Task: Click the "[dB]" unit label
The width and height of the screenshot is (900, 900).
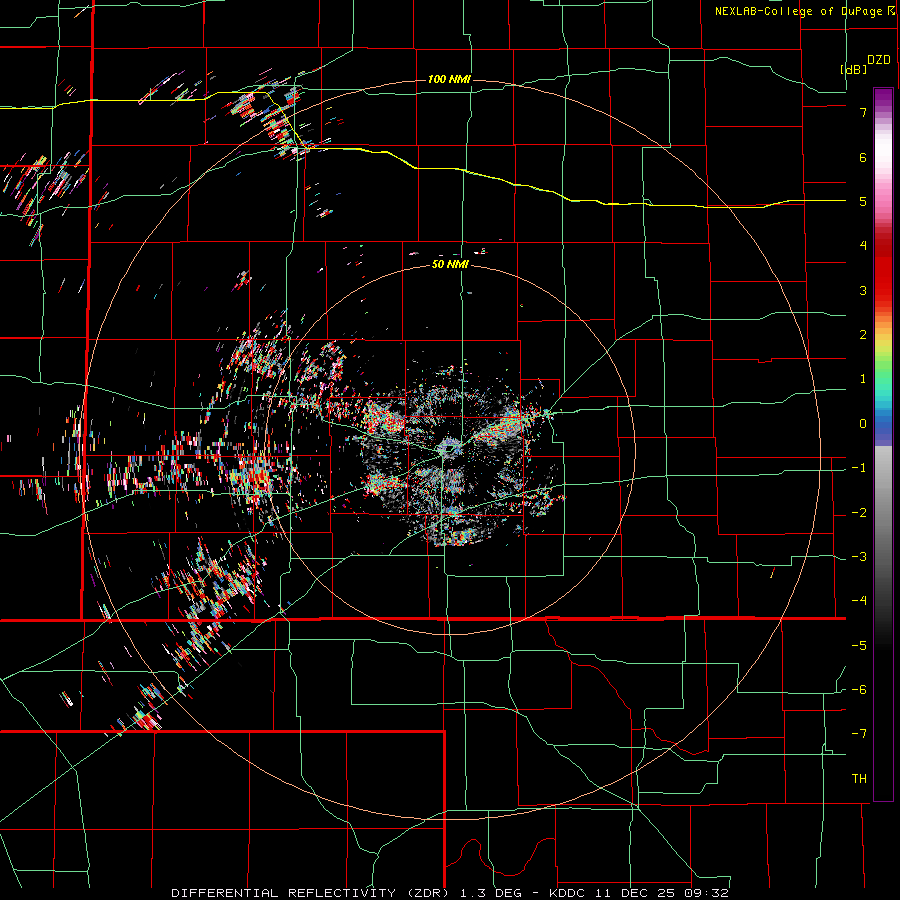Action: (854, 69)
